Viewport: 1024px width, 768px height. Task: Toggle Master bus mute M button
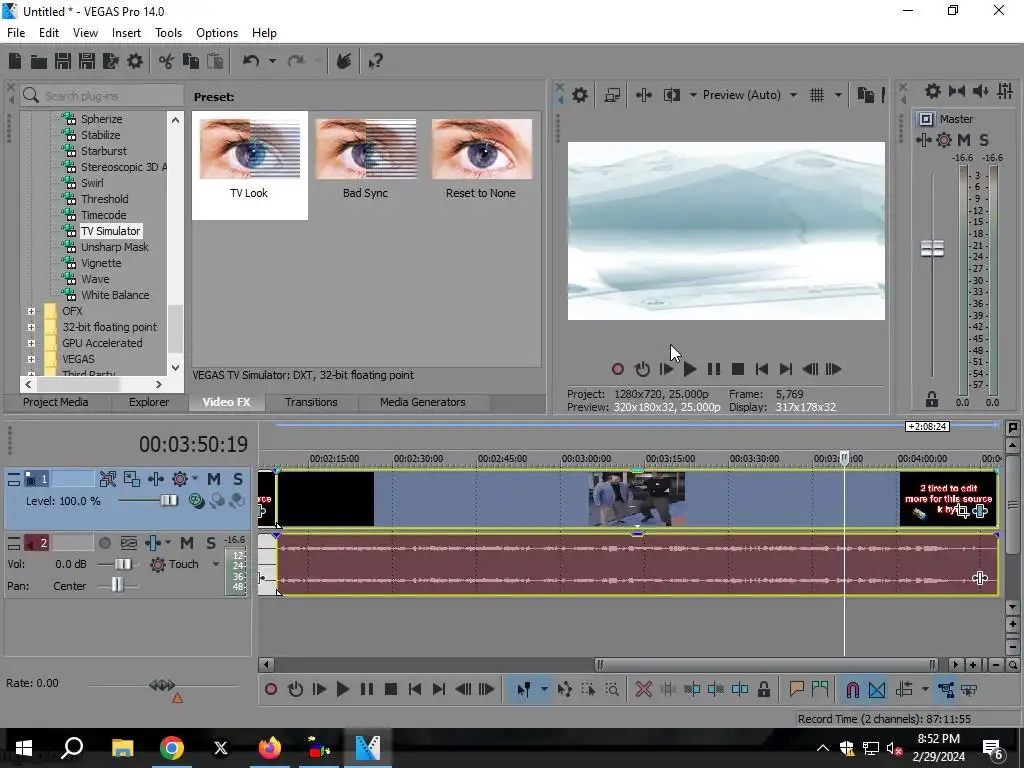964,140
